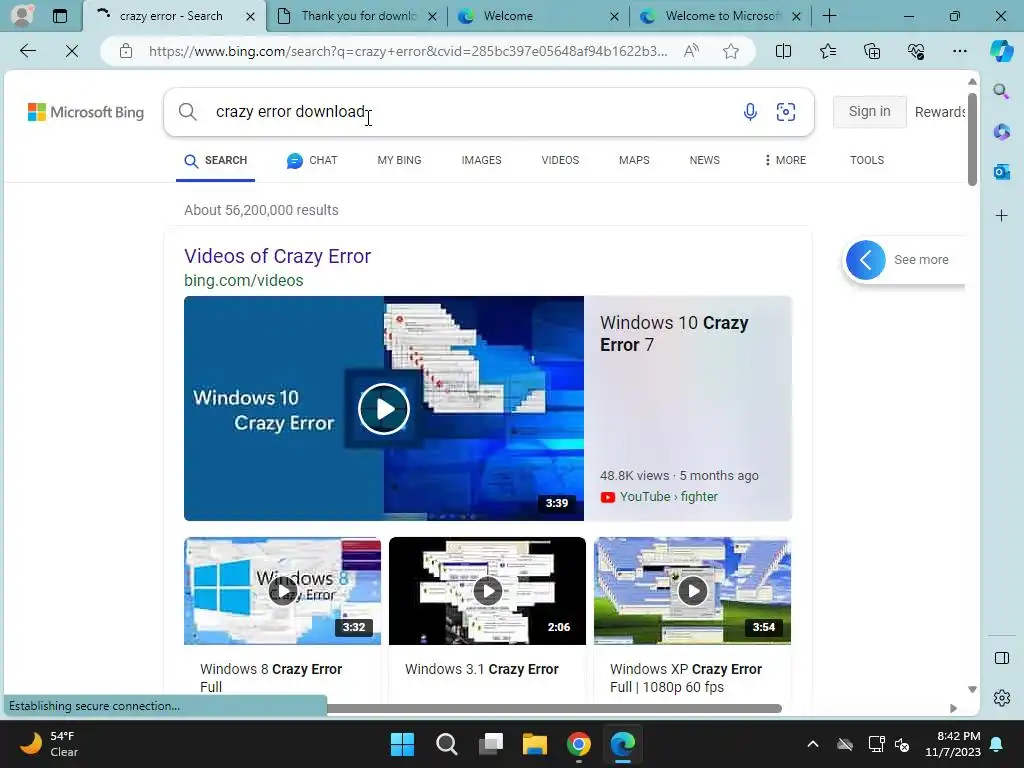
Task: Open sidebar settings gear
Action: tap(1002, 698)
